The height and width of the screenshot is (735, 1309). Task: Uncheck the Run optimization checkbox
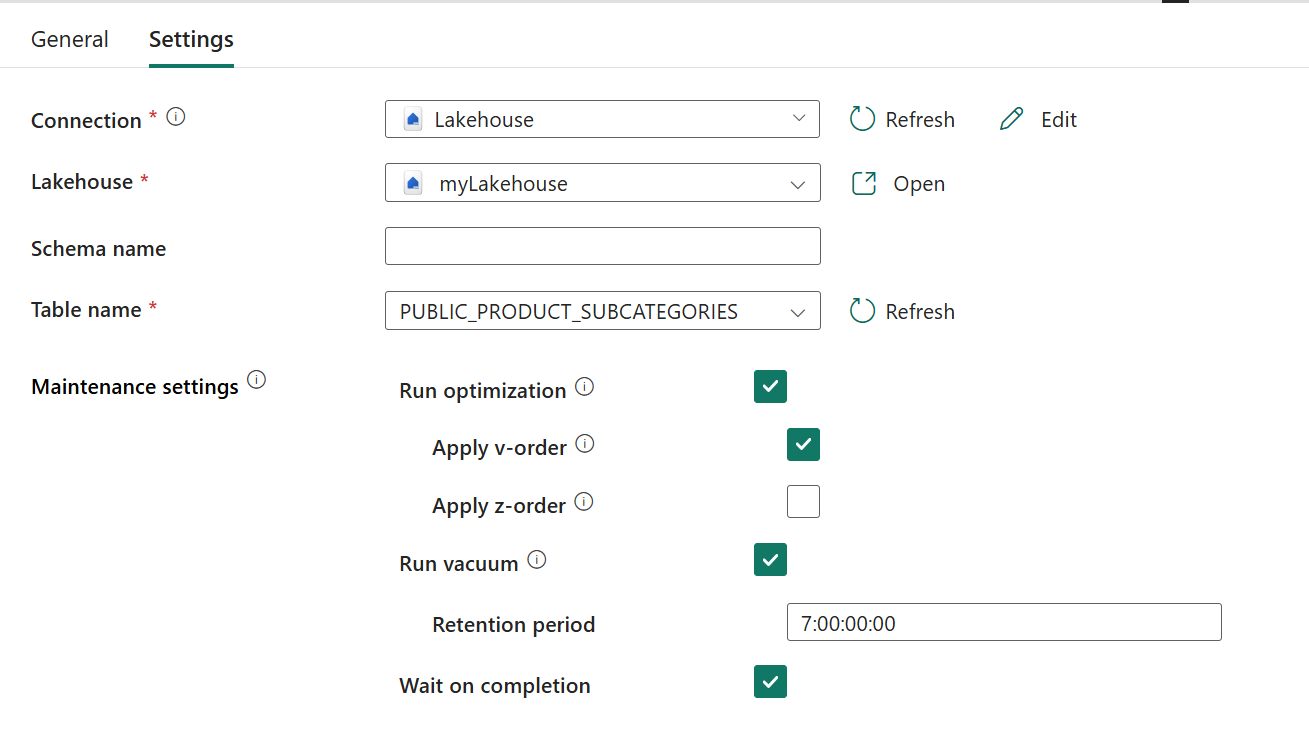(x=770, y=386)
